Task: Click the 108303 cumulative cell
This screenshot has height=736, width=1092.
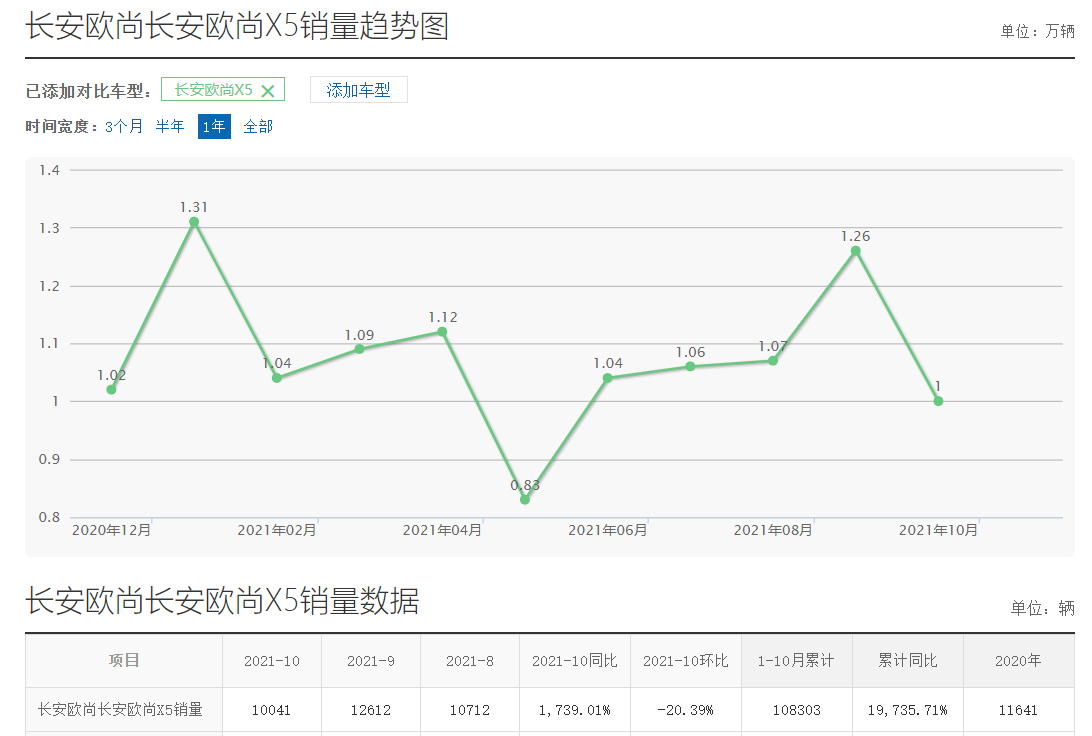Action: coord(797,710)
